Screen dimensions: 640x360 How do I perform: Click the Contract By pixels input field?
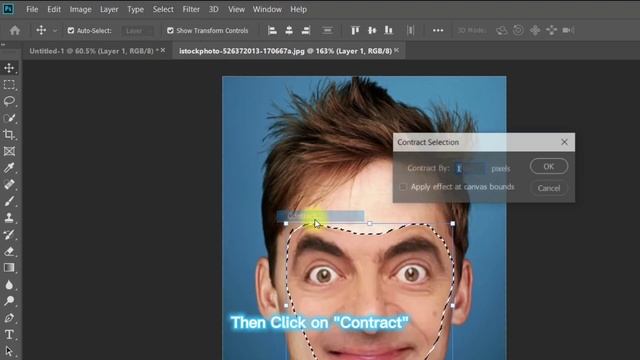coord(470,168)
